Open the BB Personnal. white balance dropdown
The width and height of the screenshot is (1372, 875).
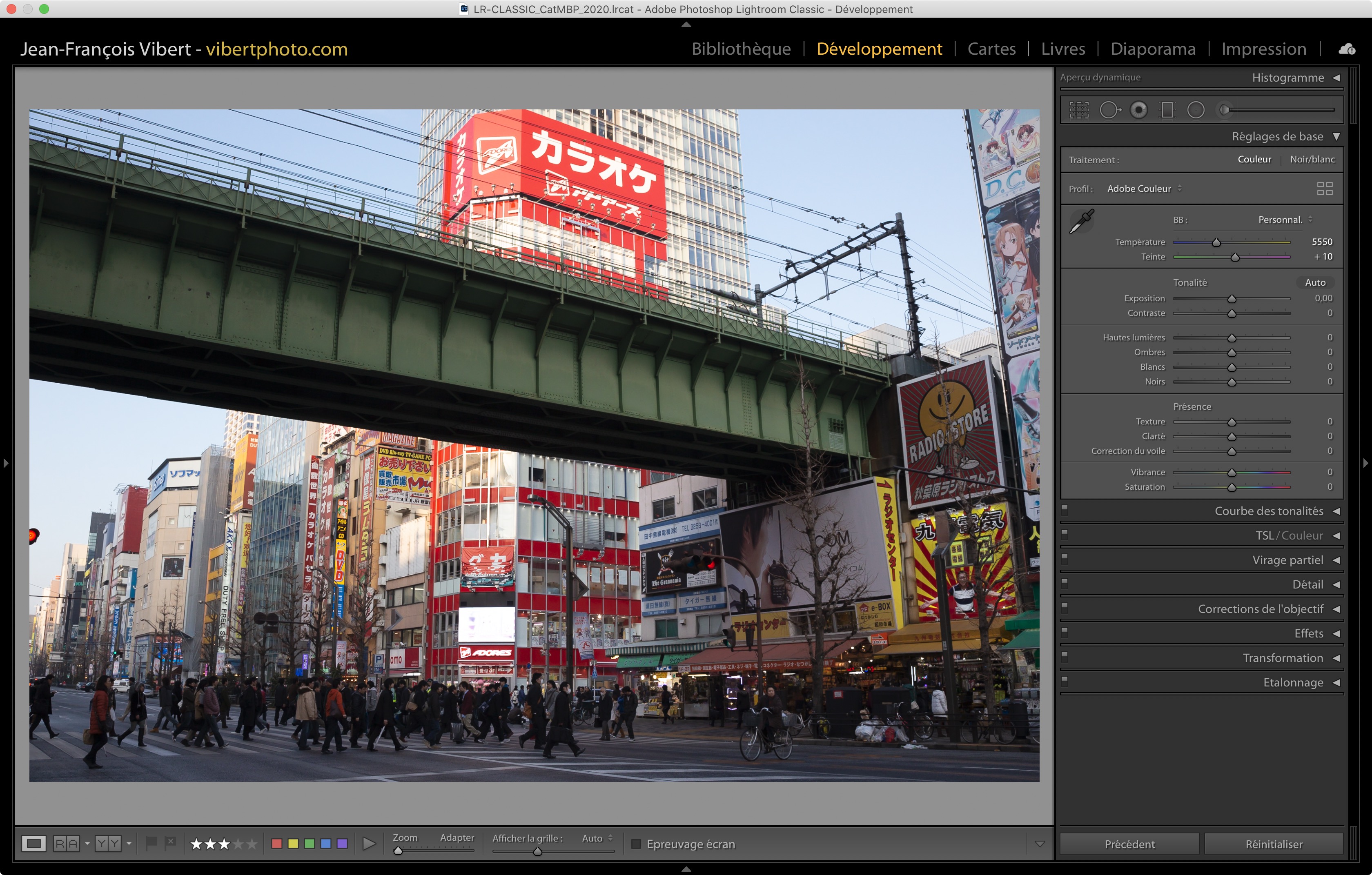tap(1284, 220)
